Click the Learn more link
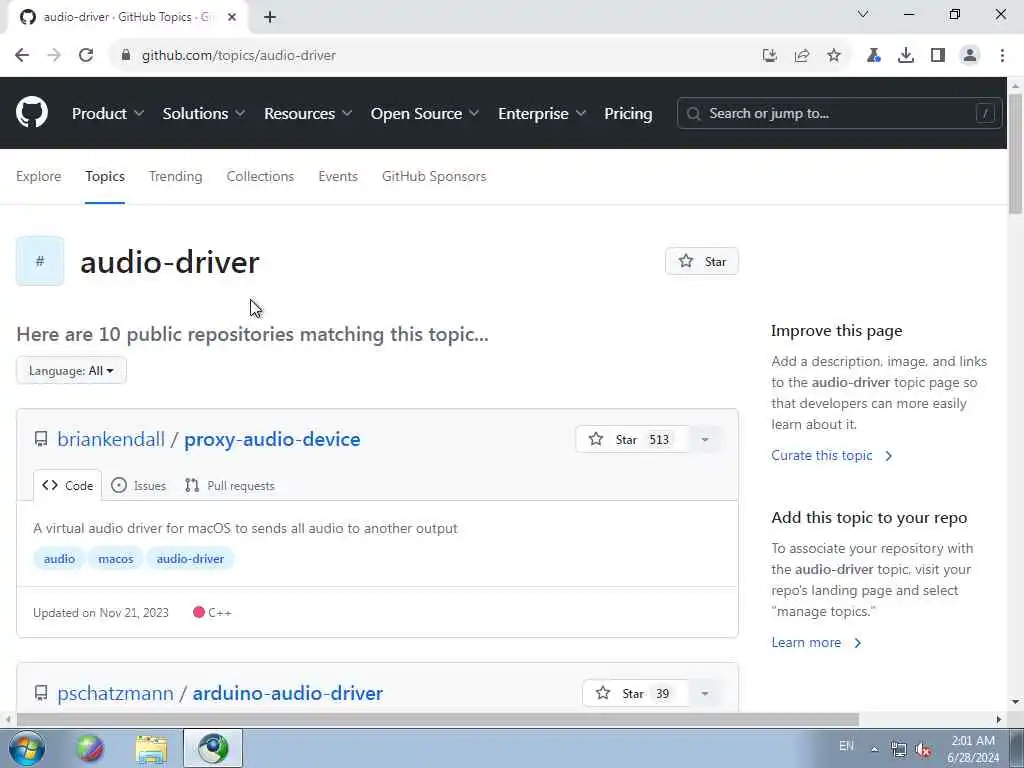Image resolution: width=1024 pixels, height=768 pixels. point(816,643)
